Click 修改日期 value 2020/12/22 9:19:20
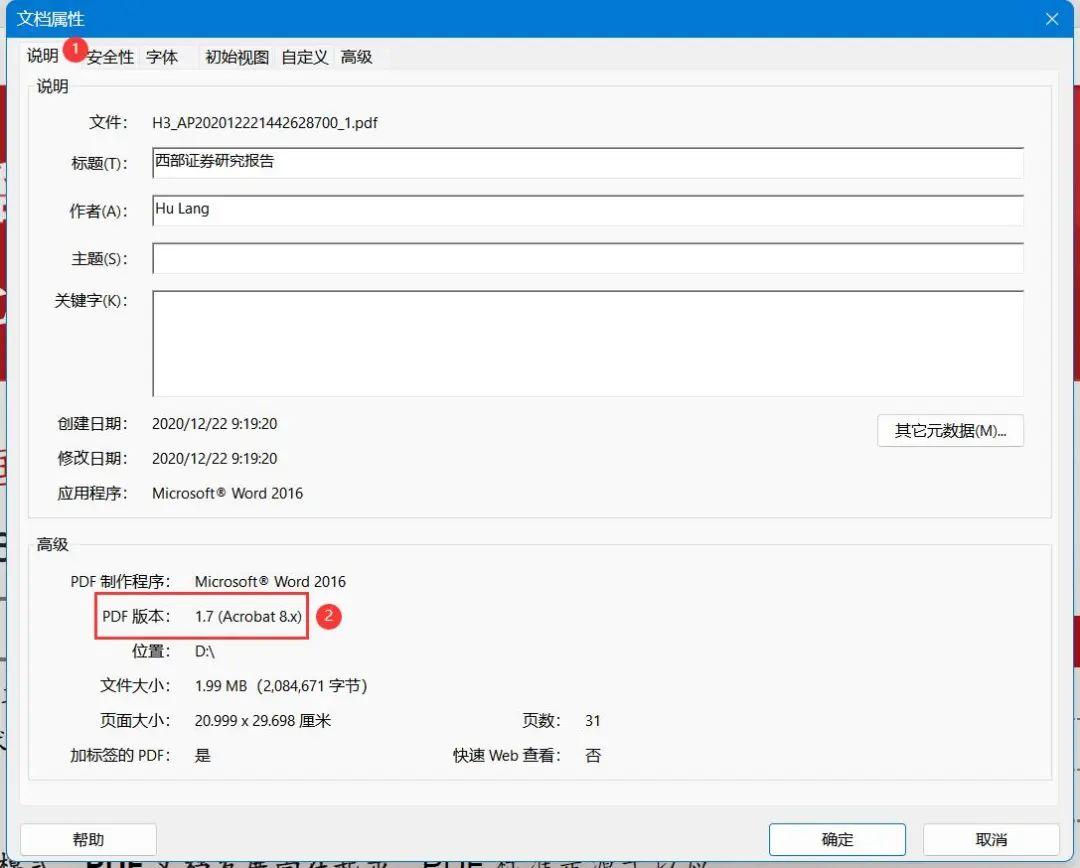Viewport: 1080px width, 868px height. [214, 459]
